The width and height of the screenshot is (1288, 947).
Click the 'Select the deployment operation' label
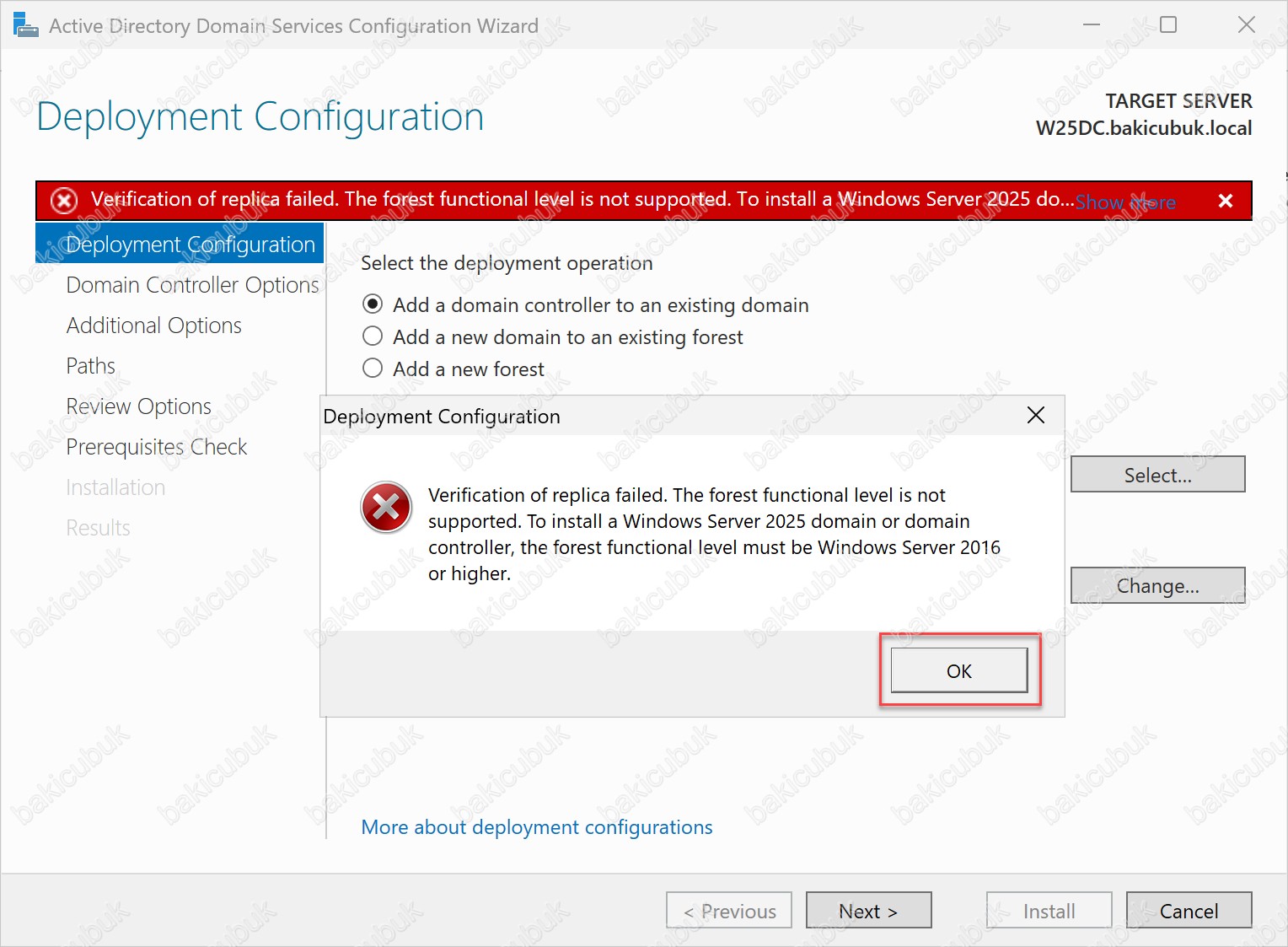tap(507, 263)
